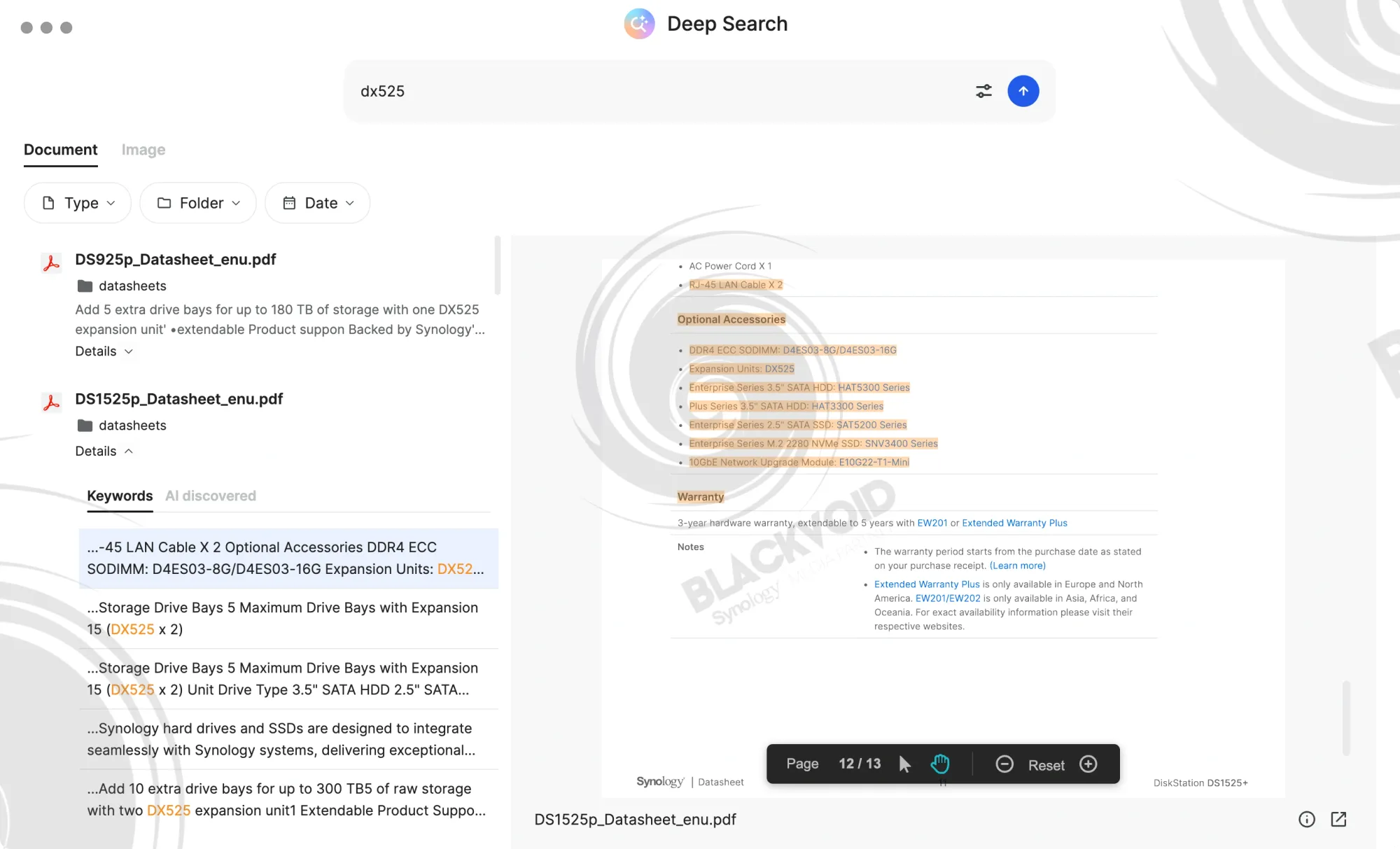The height and width of the screenshot is (849, 1400).
Task: Open search filter settings icon
Action: point(983,91)
